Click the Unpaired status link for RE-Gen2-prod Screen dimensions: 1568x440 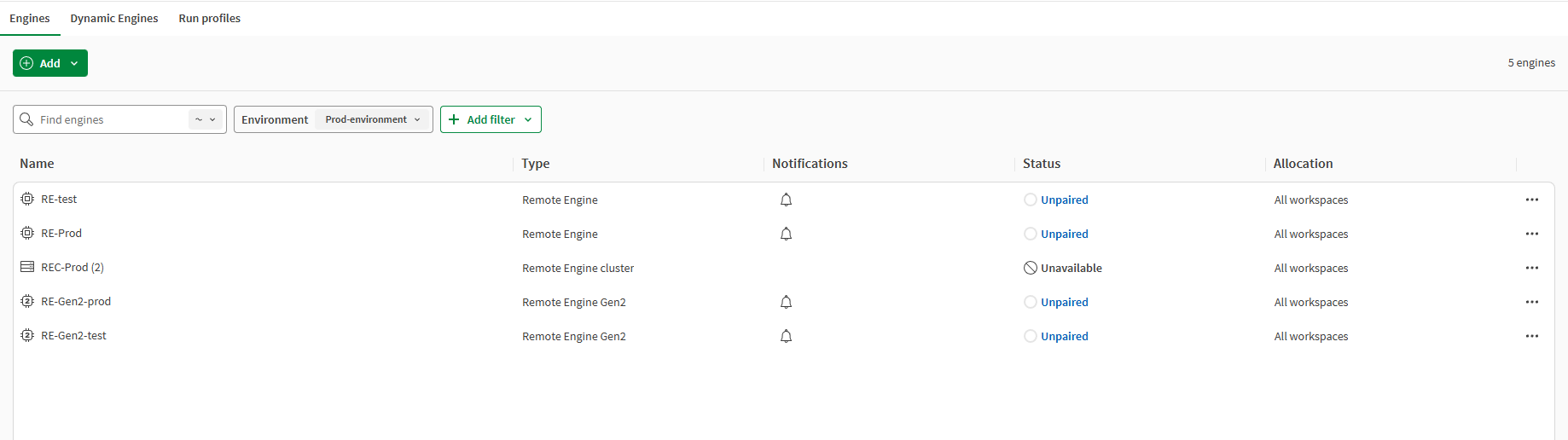click(x=1064, y=302)
